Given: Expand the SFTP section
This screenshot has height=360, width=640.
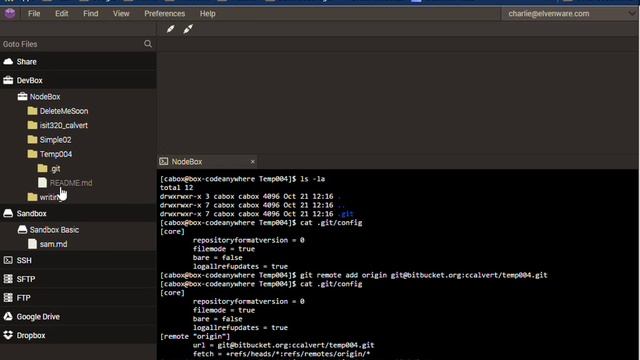Looking at the screenshot, I should pos(25,279).
